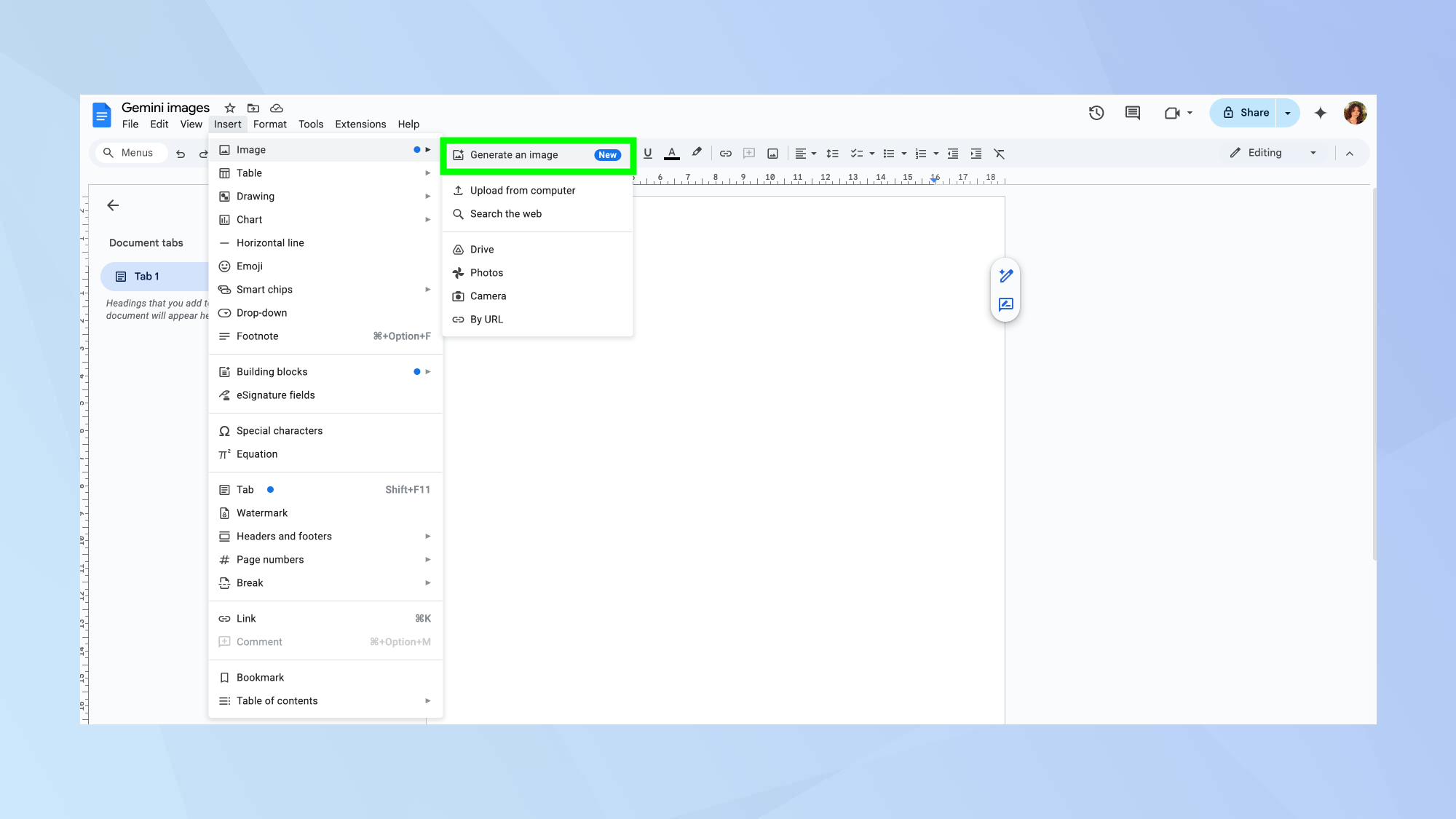The height and width of the screenshot is (819, 1456).
Task: Click the highlight color marker icon
Action: [x=697, y=153]
